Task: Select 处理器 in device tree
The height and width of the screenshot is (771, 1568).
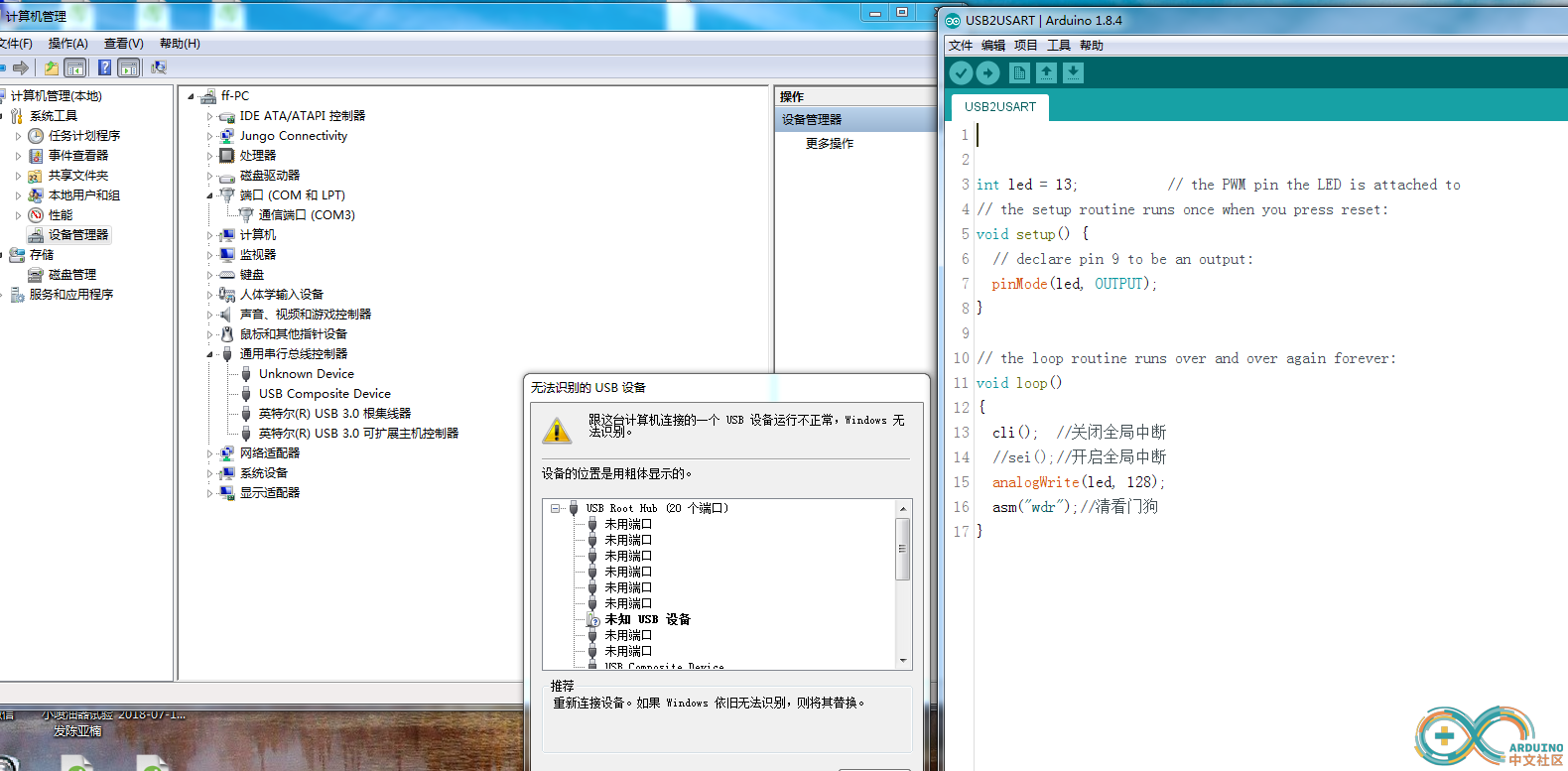Action: pos(258,156)
